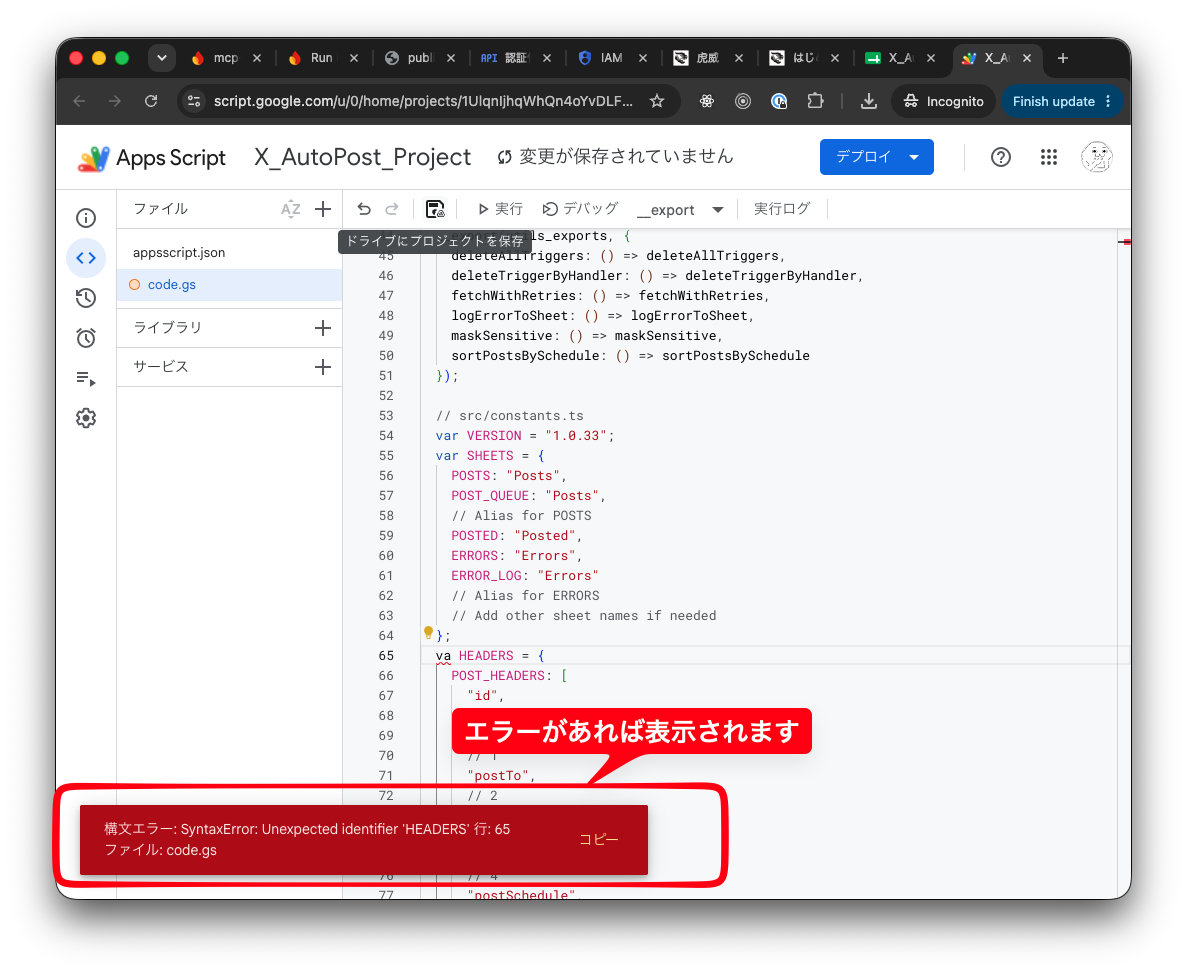The image size is (1187, 973).
Task: Add a service with the plus icon
Action: (x=323, y=367)
